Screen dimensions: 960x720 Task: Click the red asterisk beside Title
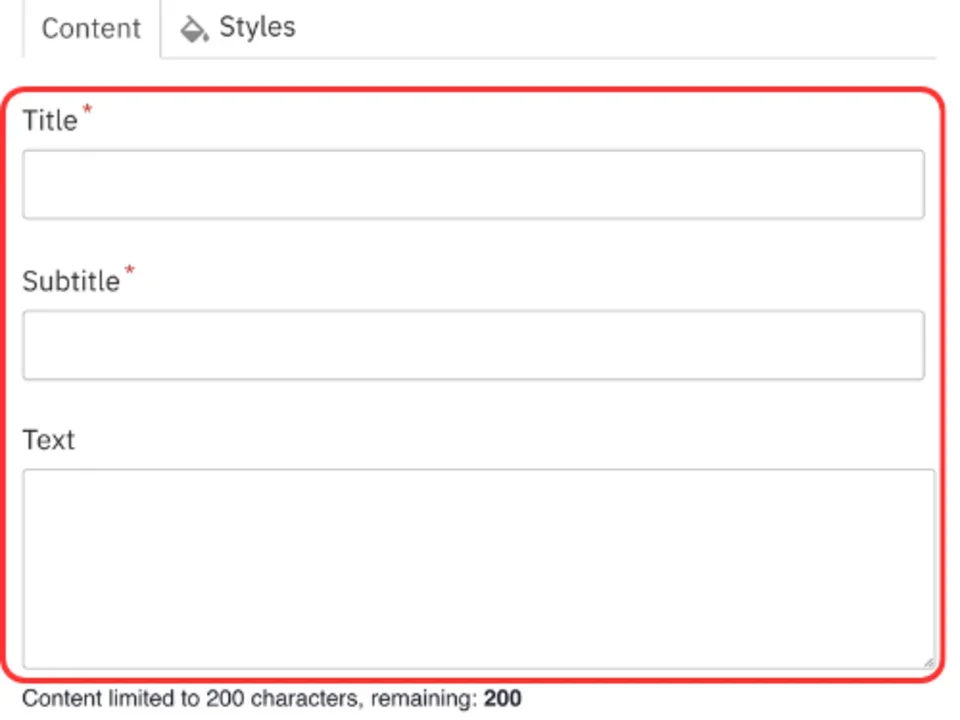tap(87, 111)
